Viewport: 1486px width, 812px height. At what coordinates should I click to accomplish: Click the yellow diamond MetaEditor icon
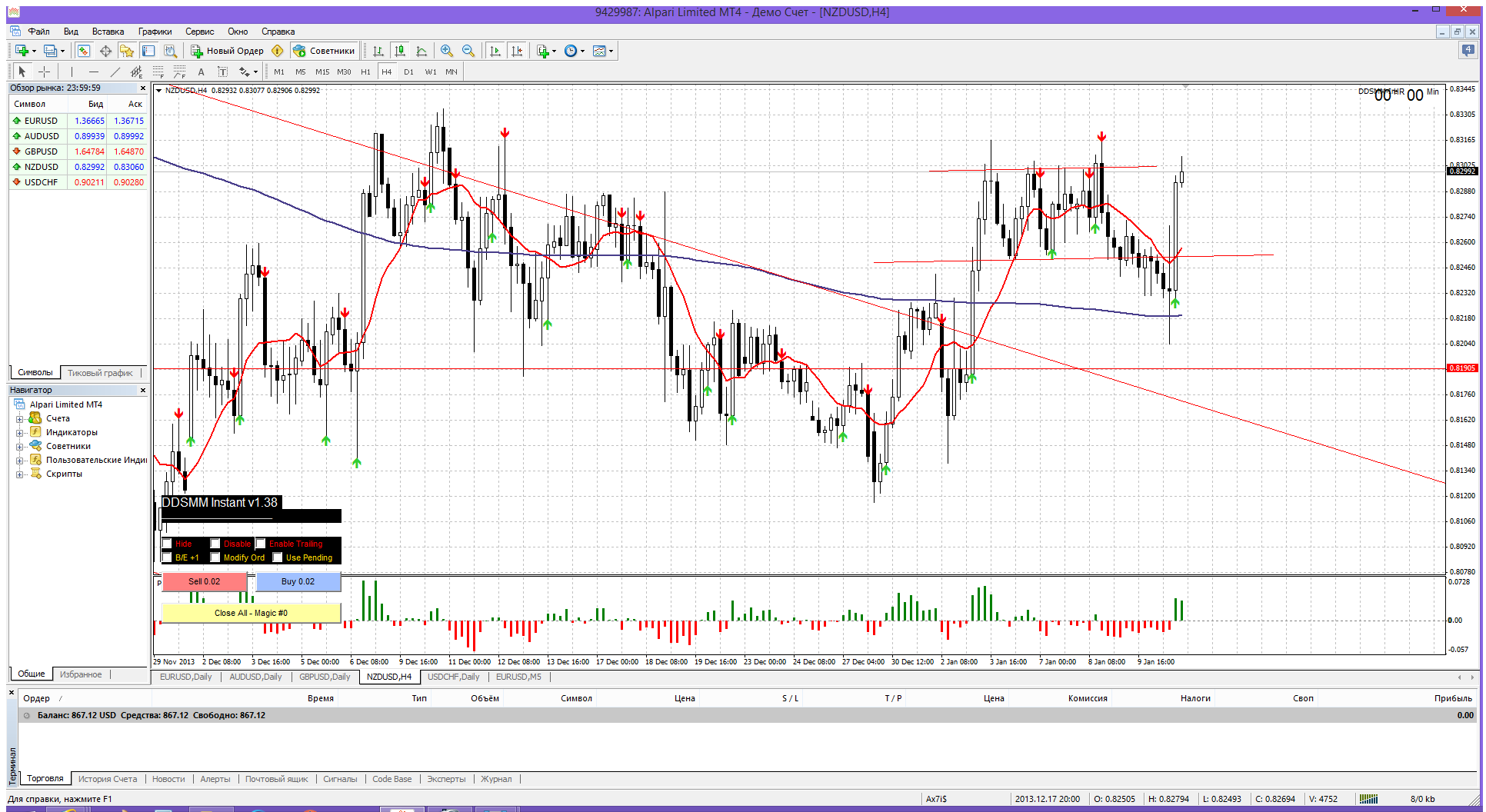[278, 51]
